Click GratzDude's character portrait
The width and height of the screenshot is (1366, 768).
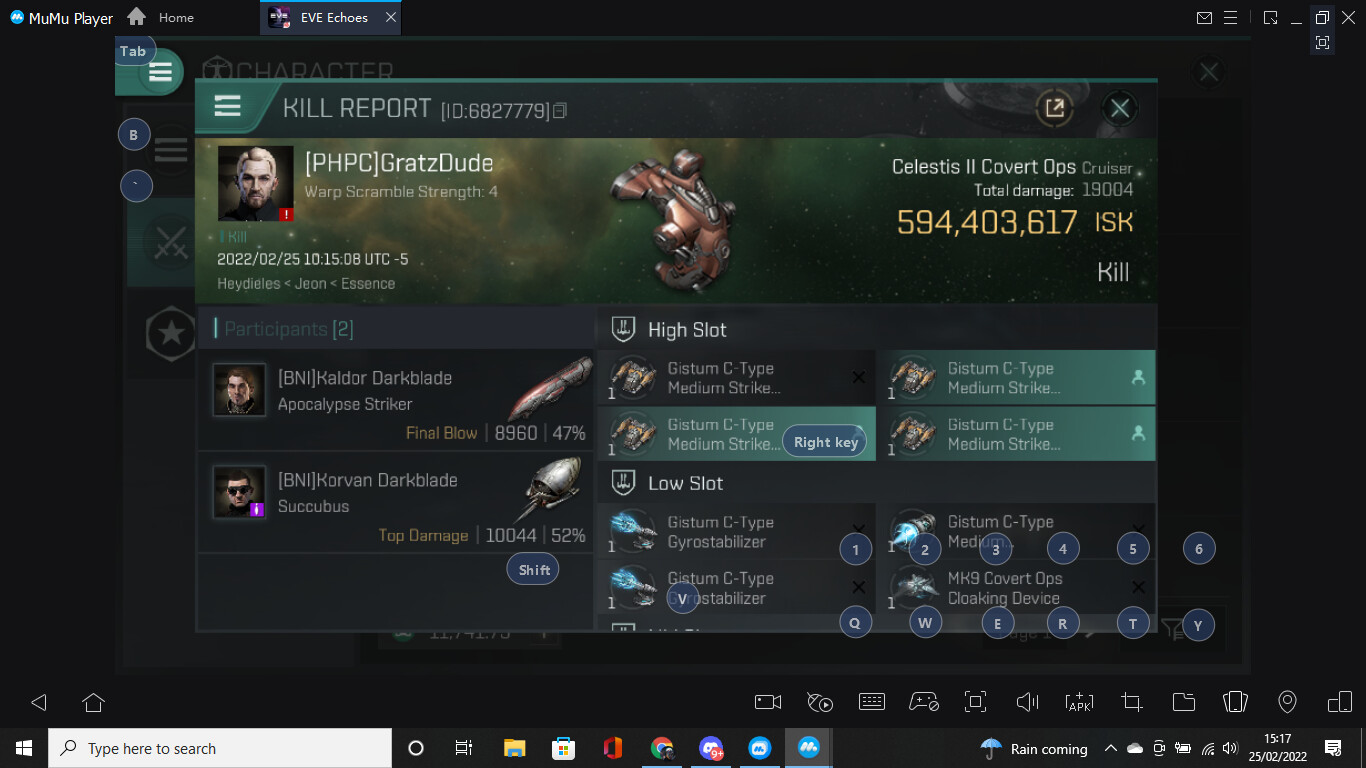click(x=256, y=183)
